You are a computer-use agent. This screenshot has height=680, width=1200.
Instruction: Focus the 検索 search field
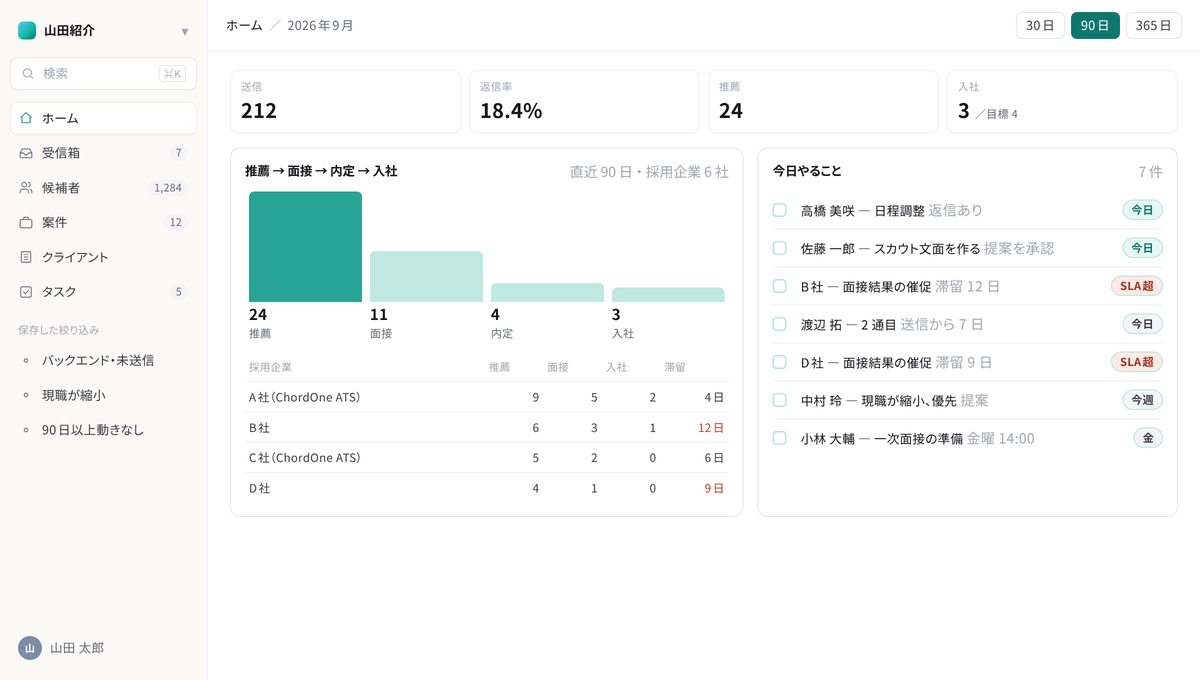point(103,73)
